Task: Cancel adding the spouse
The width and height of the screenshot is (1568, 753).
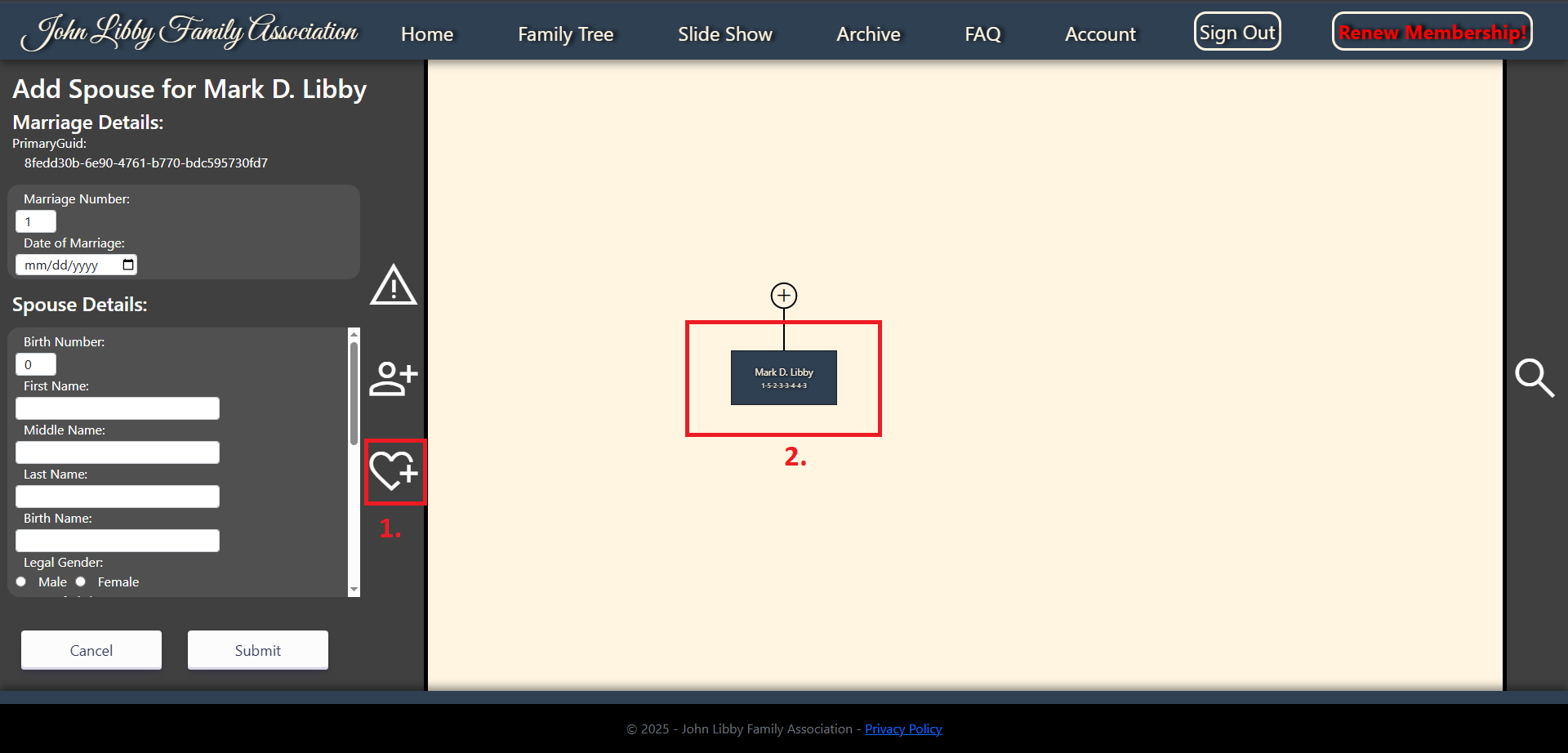Action: [91, 650]
